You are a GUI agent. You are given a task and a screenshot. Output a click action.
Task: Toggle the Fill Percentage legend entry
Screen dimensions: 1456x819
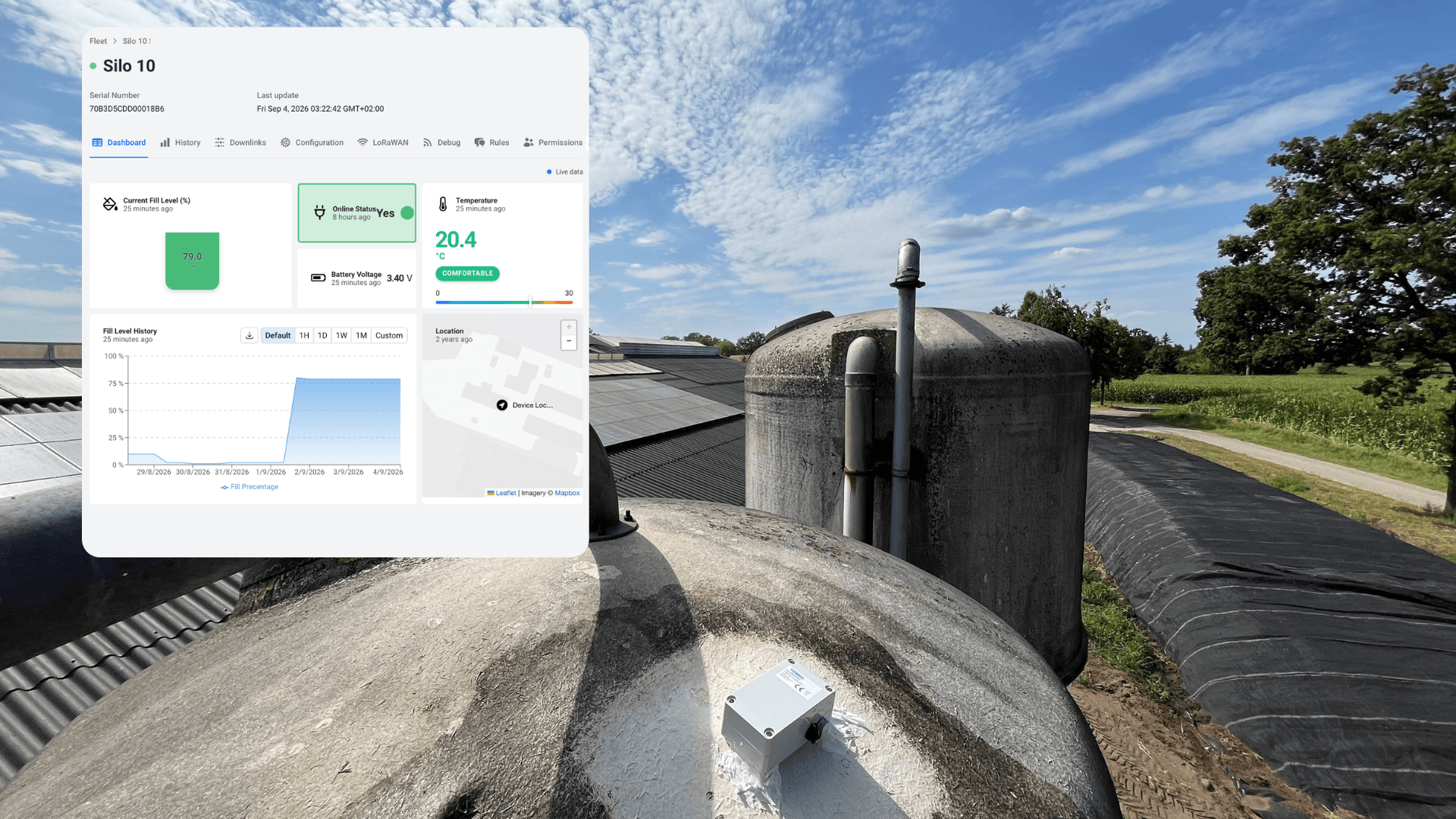click(x=249, y=487)
